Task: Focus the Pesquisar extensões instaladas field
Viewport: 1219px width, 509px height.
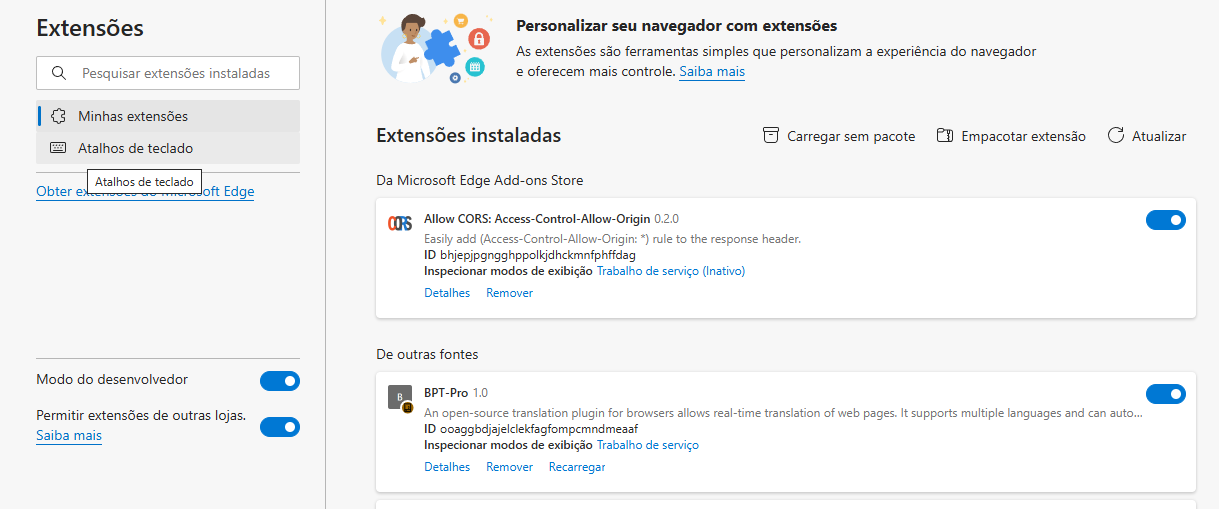Action: click(x=168, y=73)
